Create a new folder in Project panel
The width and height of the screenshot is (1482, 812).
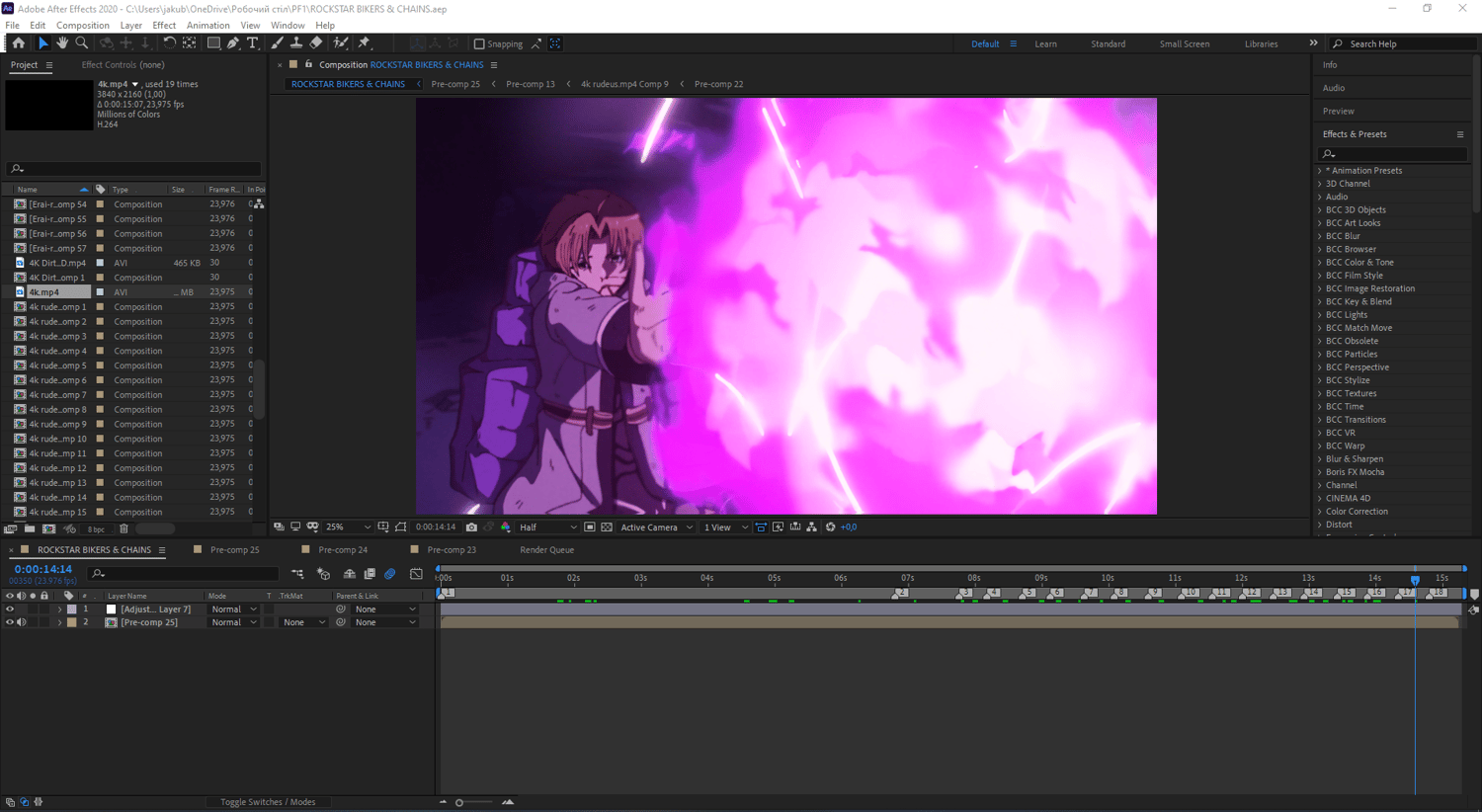pyautogui.click(x=30, y=528)
